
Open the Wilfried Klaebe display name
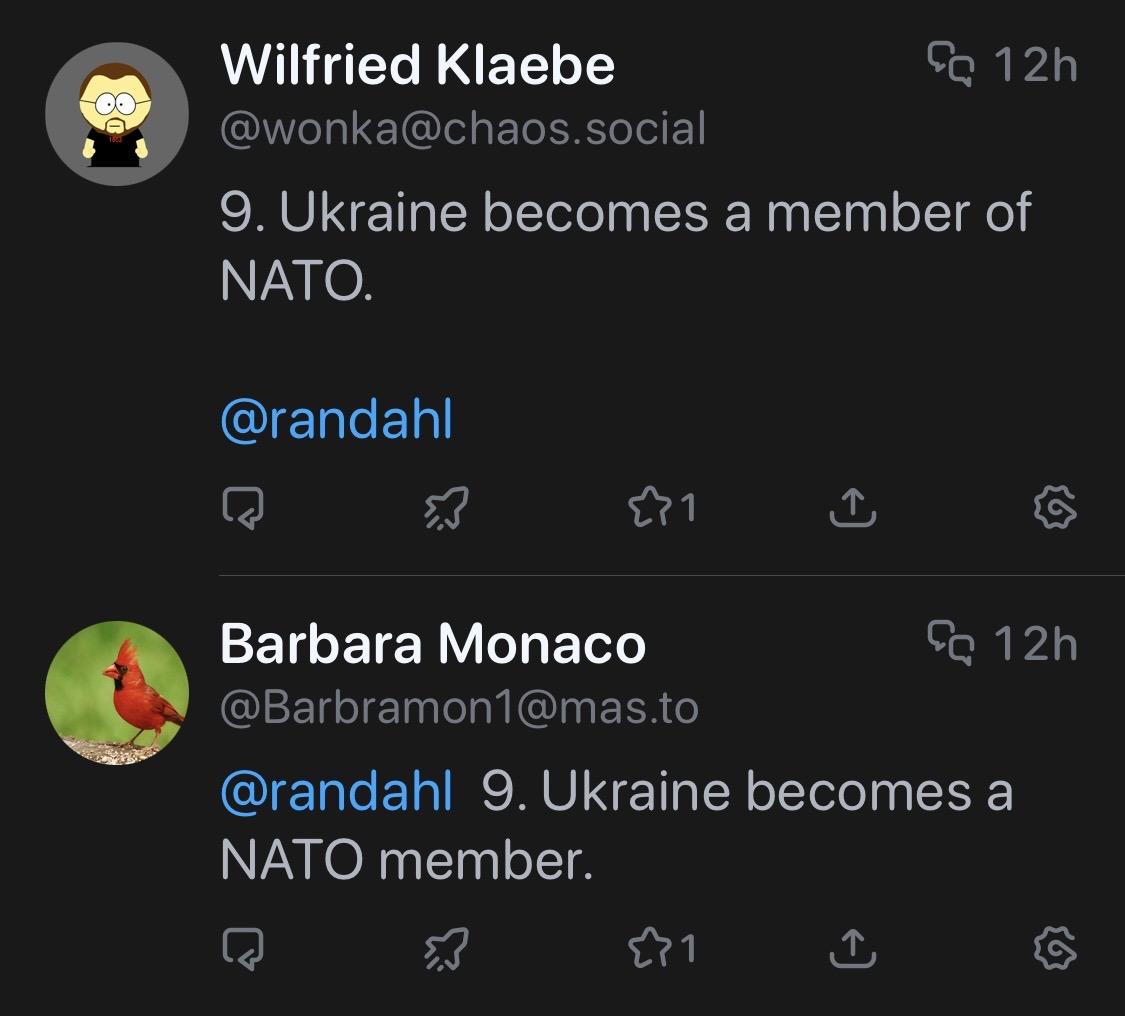(x=417, y=66)
